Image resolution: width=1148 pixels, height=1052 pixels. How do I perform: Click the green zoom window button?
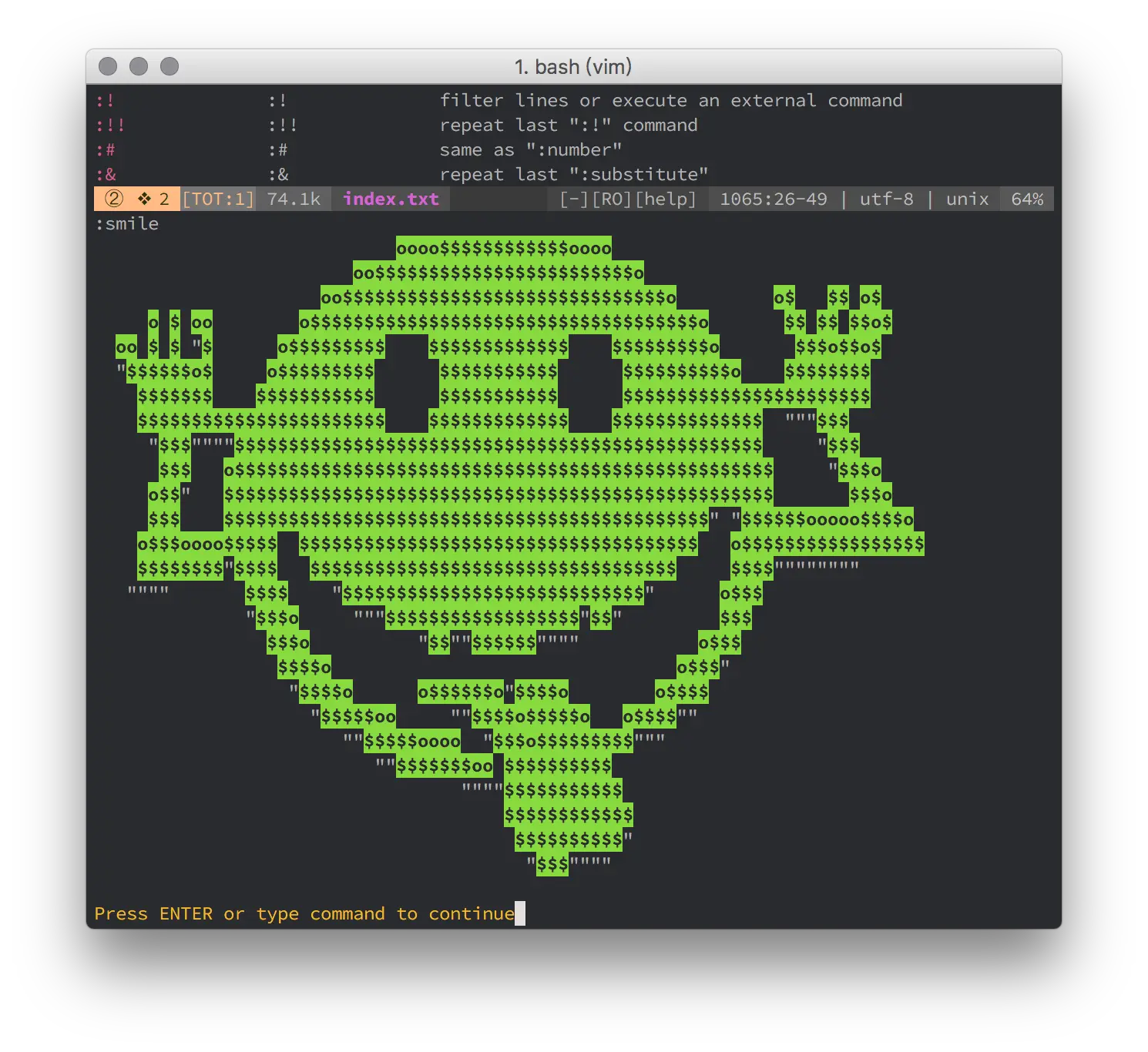coord(170,66)
